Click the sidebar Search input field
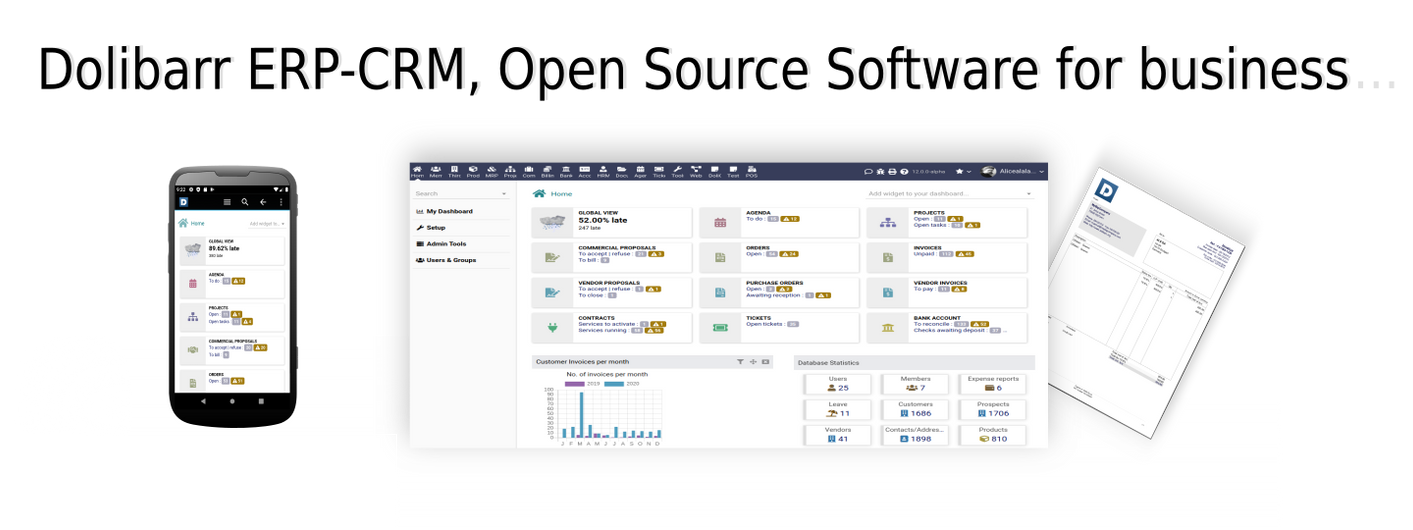 click(x=459, y=194)
